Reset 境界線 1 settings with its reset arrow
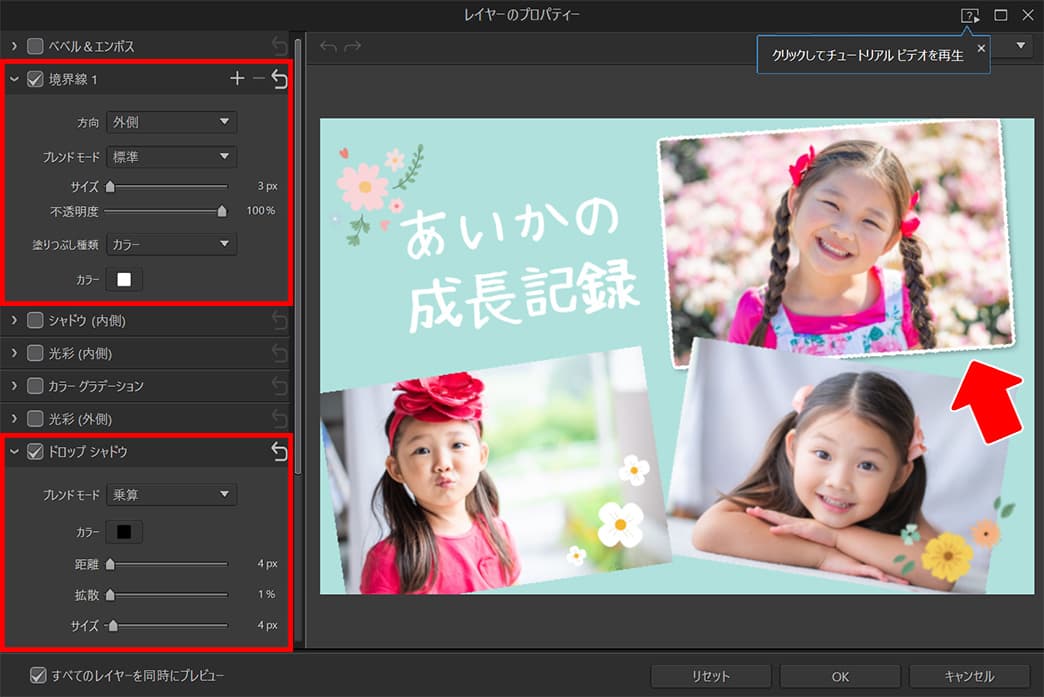The height and width of the screenshot is (697, 1044). 280,79
